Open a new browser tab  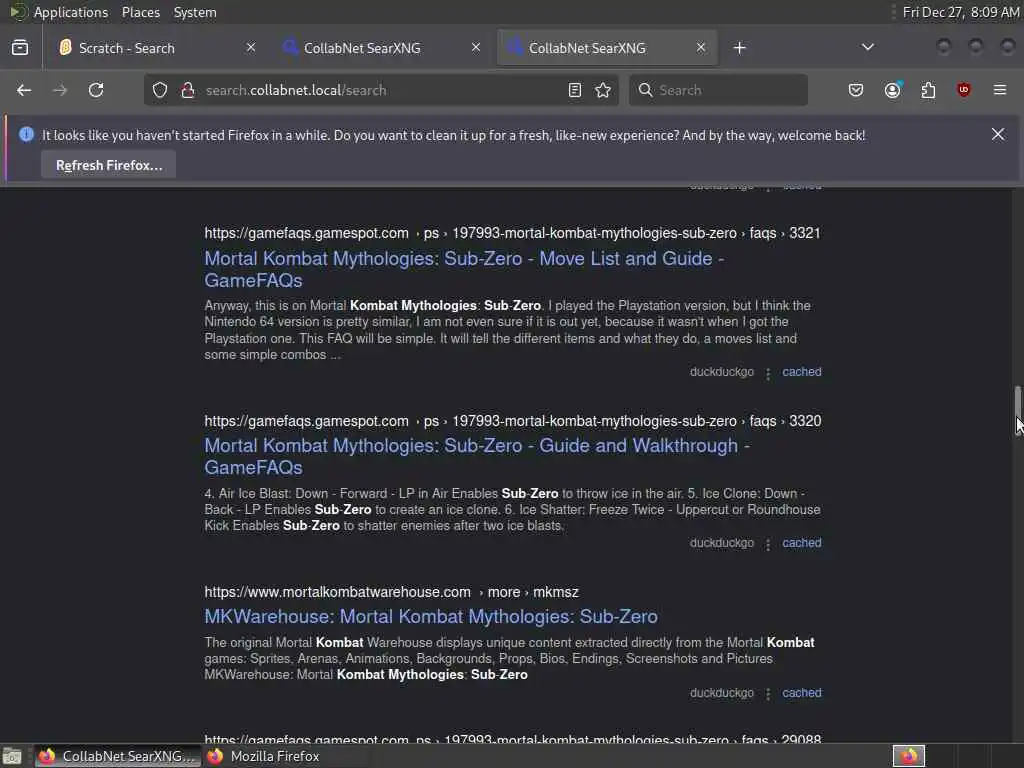tap(739, 48)
